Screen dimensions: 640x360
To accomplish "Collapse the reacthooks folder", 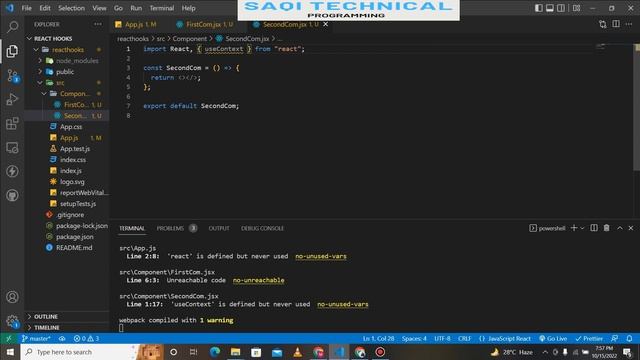I will click(36, 49).
